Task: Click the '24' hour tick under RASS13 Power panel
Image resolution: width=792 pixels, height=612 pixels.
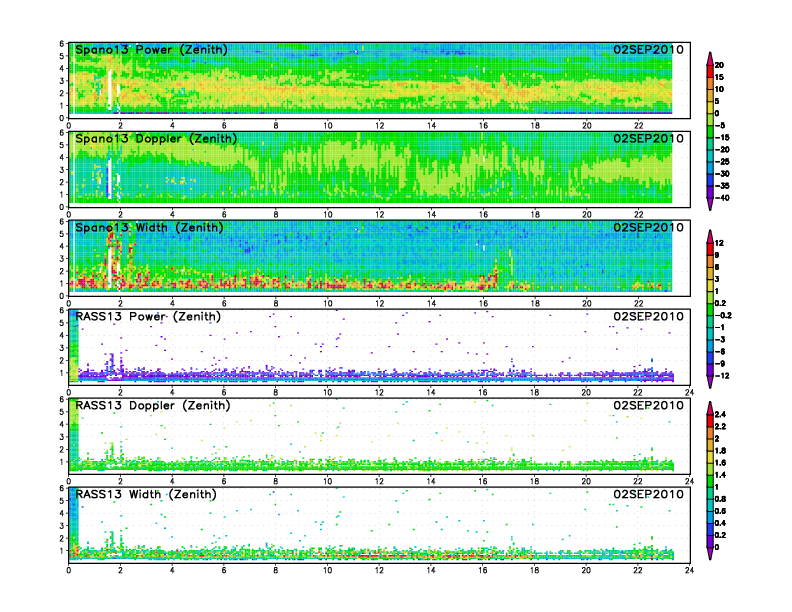Action: [x=689, y=392]
